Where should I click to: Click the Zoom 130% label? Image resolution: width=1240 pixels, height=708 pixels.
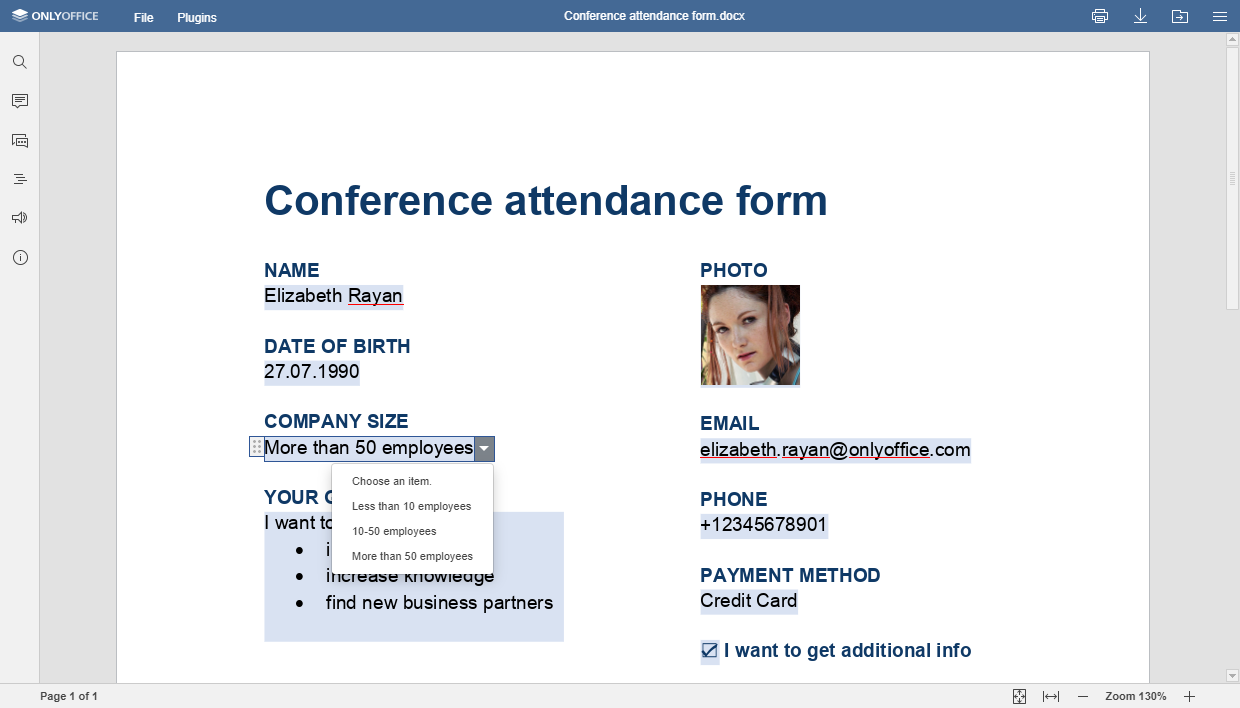pyautogui.click(x=1136, y=696)
